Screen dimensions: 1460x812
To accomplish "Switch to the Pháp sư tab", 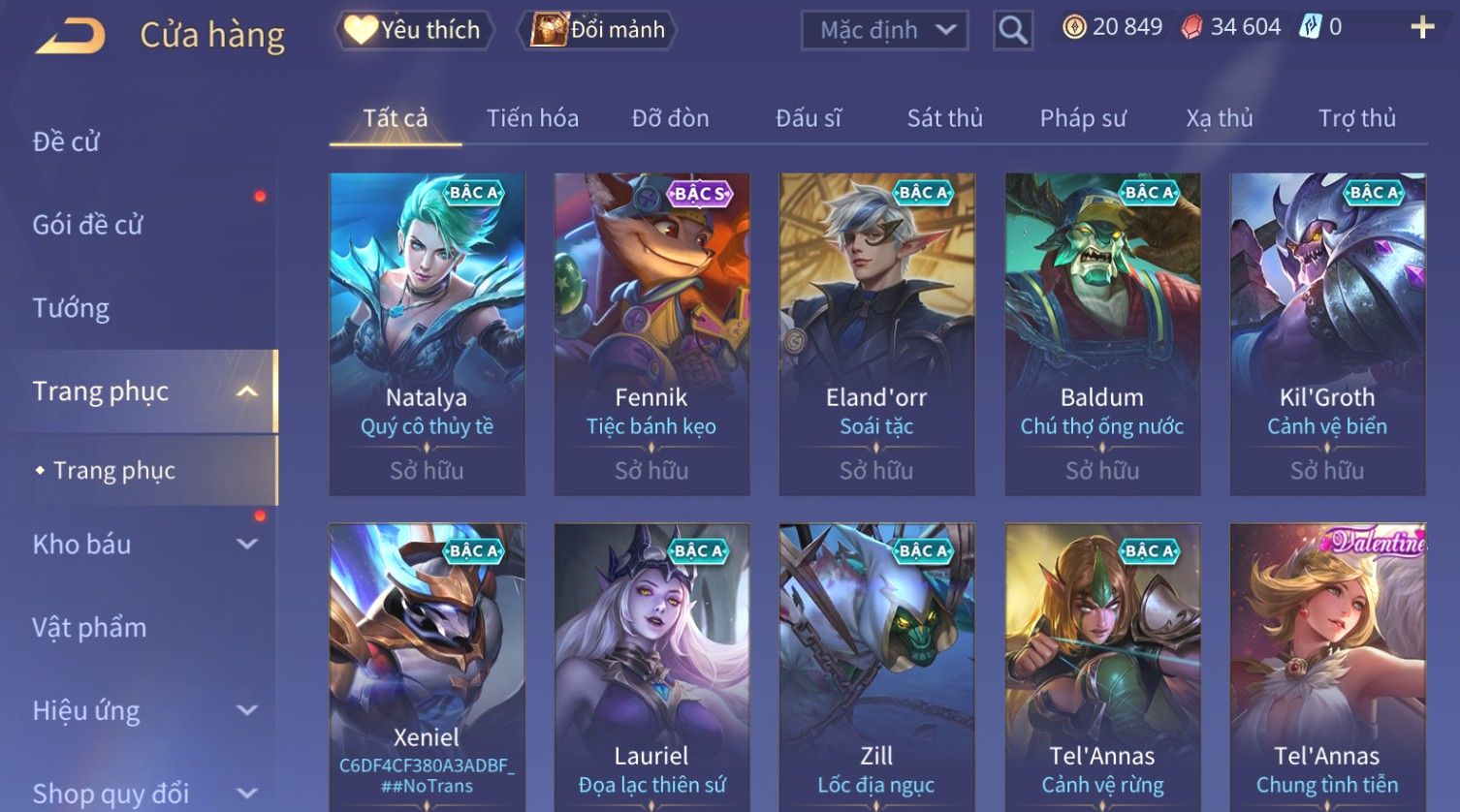I will click(1083, 118).
